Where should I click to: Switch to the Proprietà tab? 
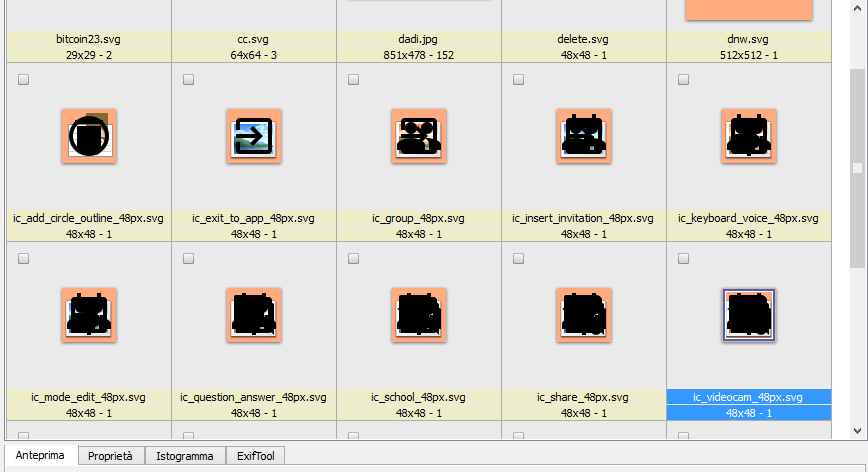point(111,456)
